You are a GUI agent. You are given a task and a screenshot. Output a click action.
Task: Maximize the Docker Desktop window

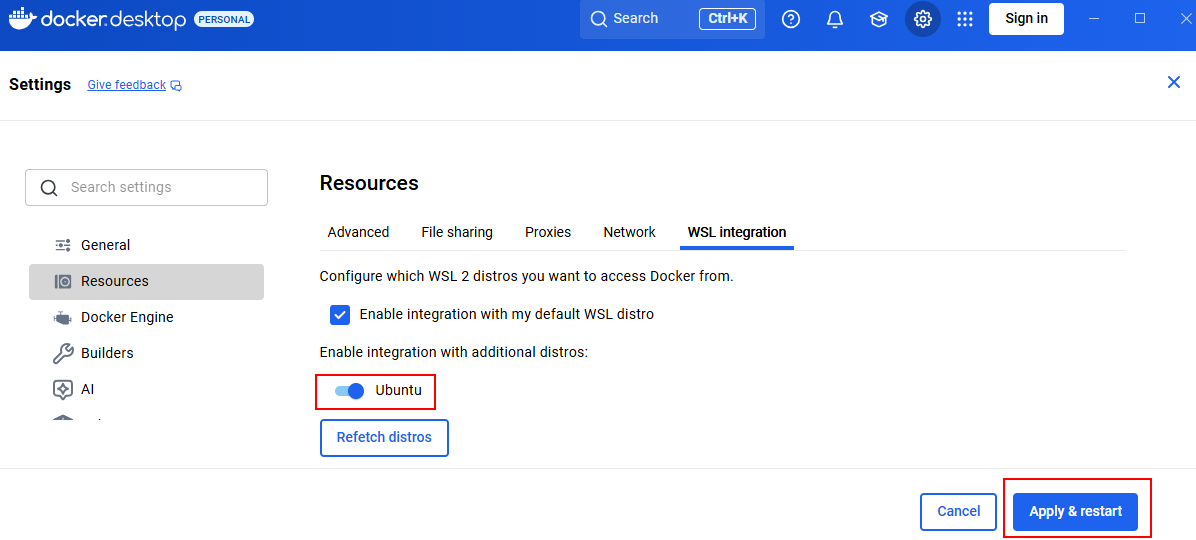(x=1140, y=18)
